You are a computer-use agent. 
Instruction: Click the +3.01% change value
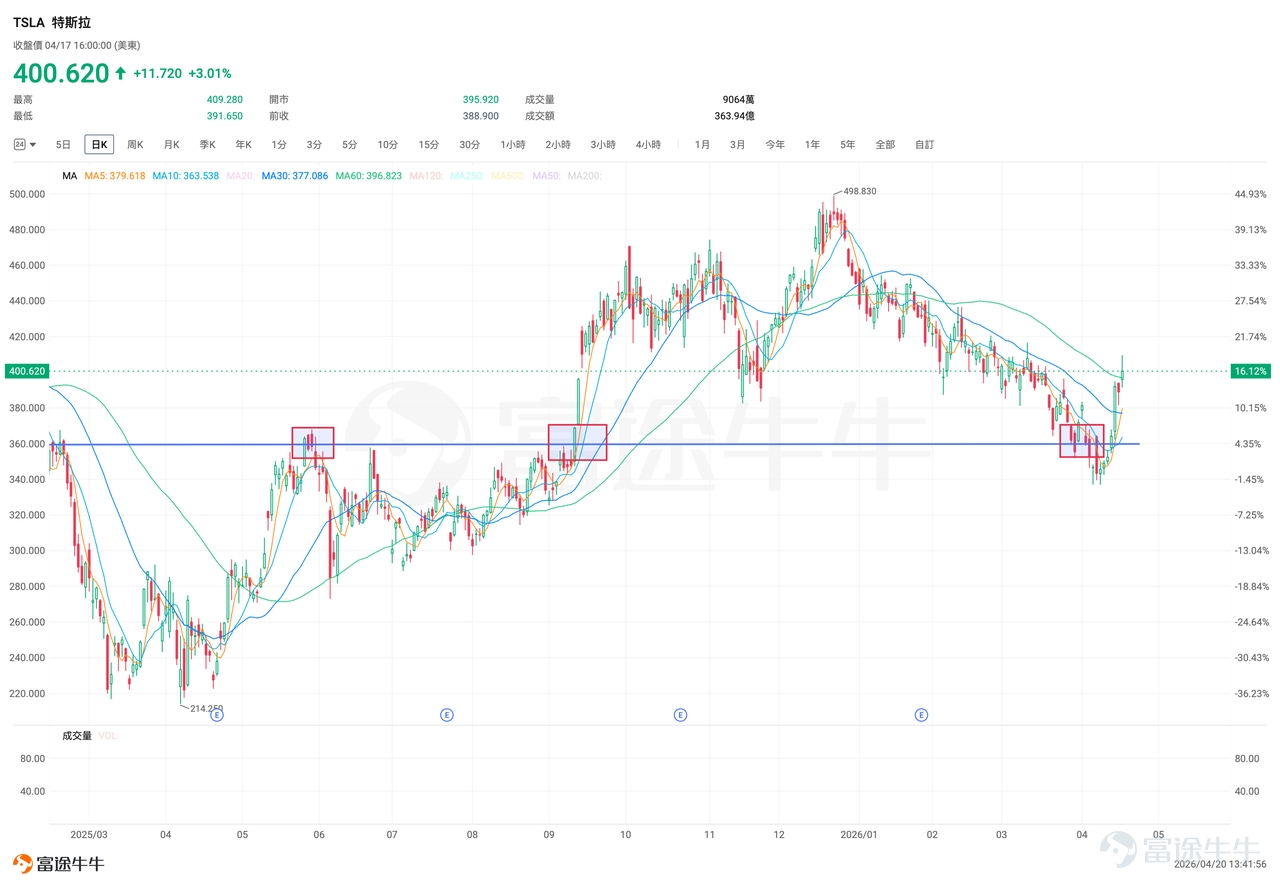210,73
